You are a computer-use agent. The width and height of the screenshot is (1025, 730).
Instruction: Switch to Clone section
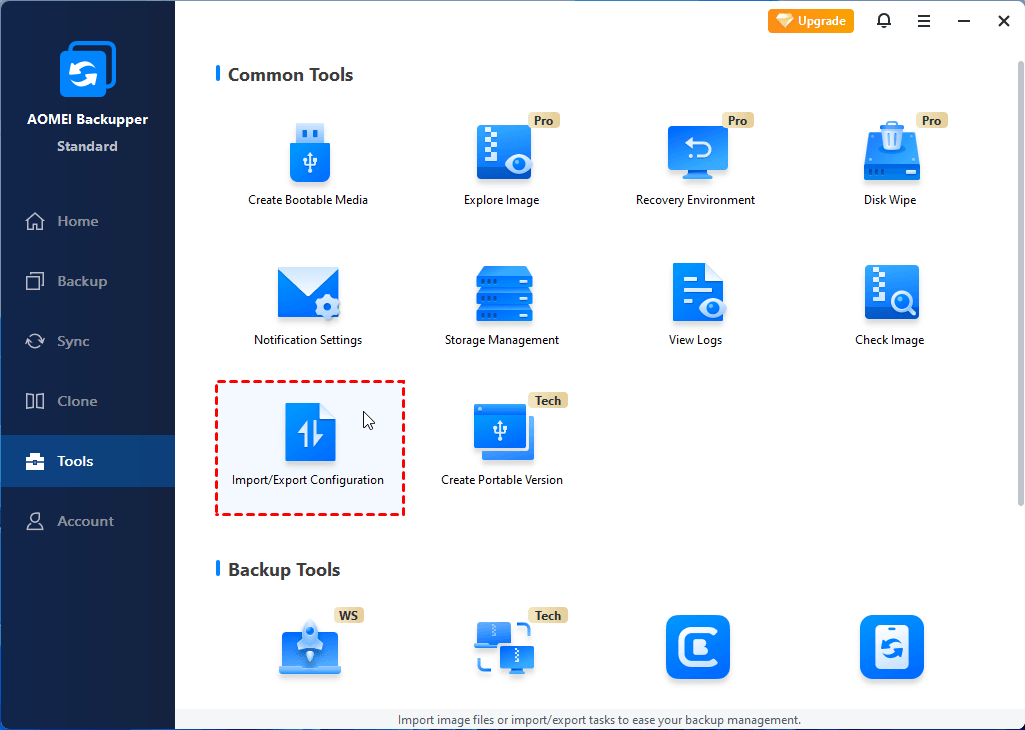point(88,401)
